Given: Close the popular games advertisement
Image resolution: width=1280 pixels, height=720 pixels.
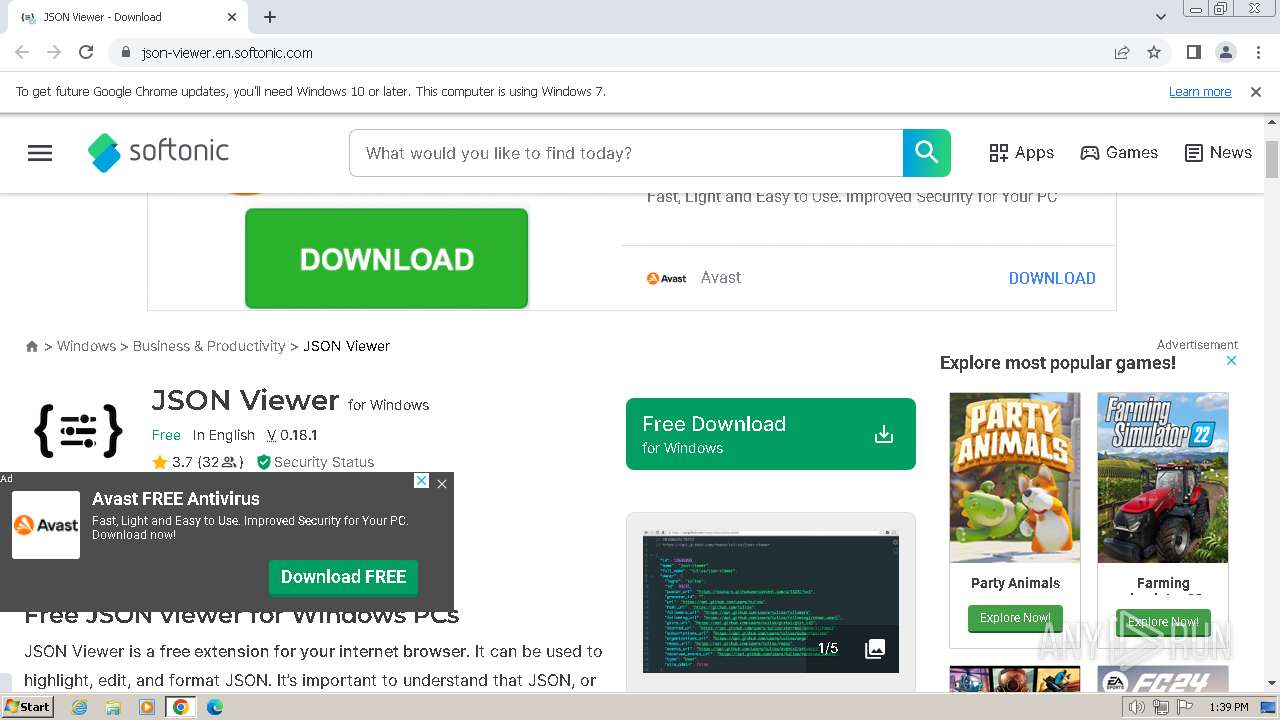Looking at the screenshot, I should coord(1231,361).
